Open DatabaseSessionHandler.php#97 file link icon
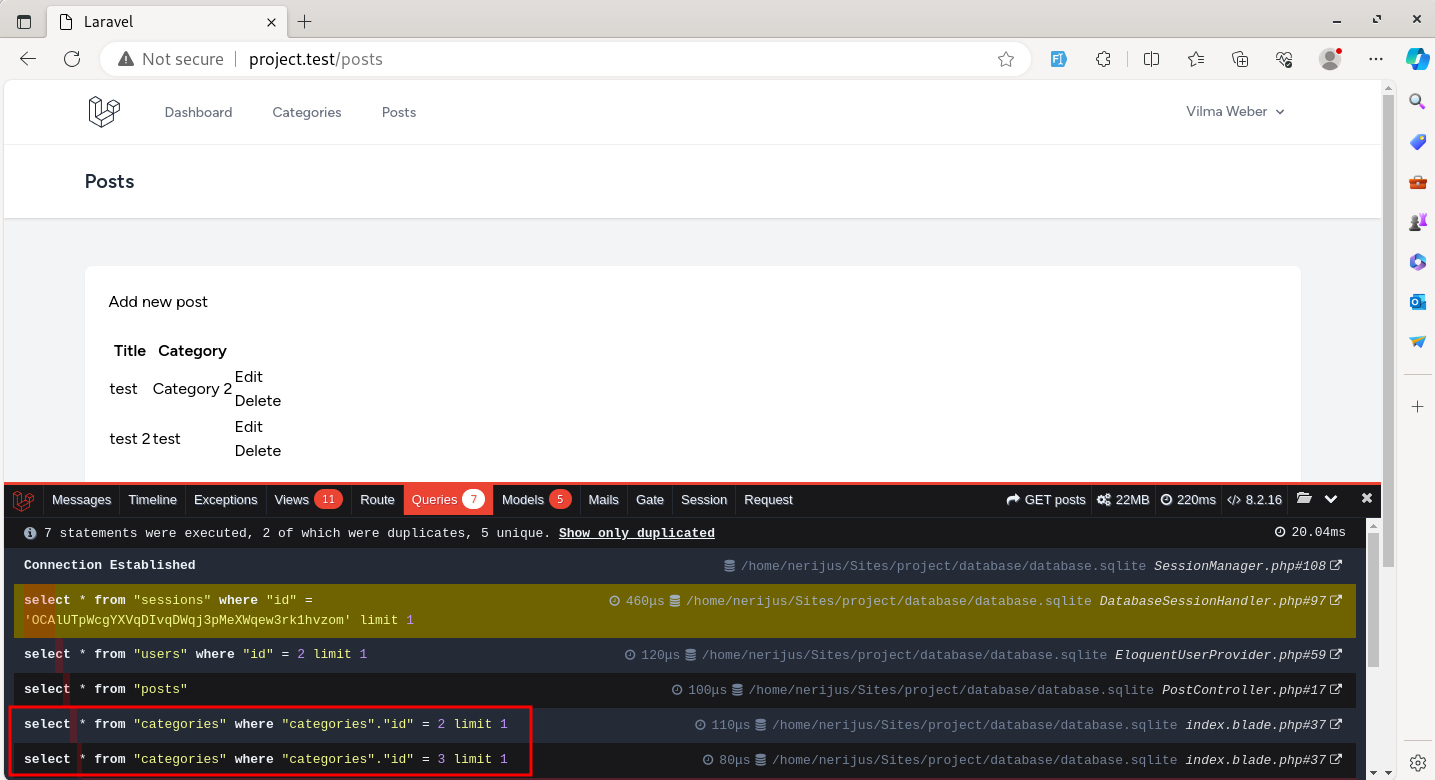The width and height of the screenshot is (1435, 780). click(x=1337, y=601)
